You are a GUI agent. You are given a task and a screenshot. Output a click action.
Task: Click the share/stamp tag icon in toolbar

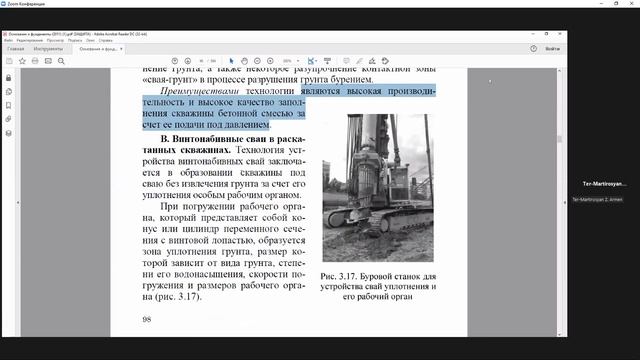[385, 61]
